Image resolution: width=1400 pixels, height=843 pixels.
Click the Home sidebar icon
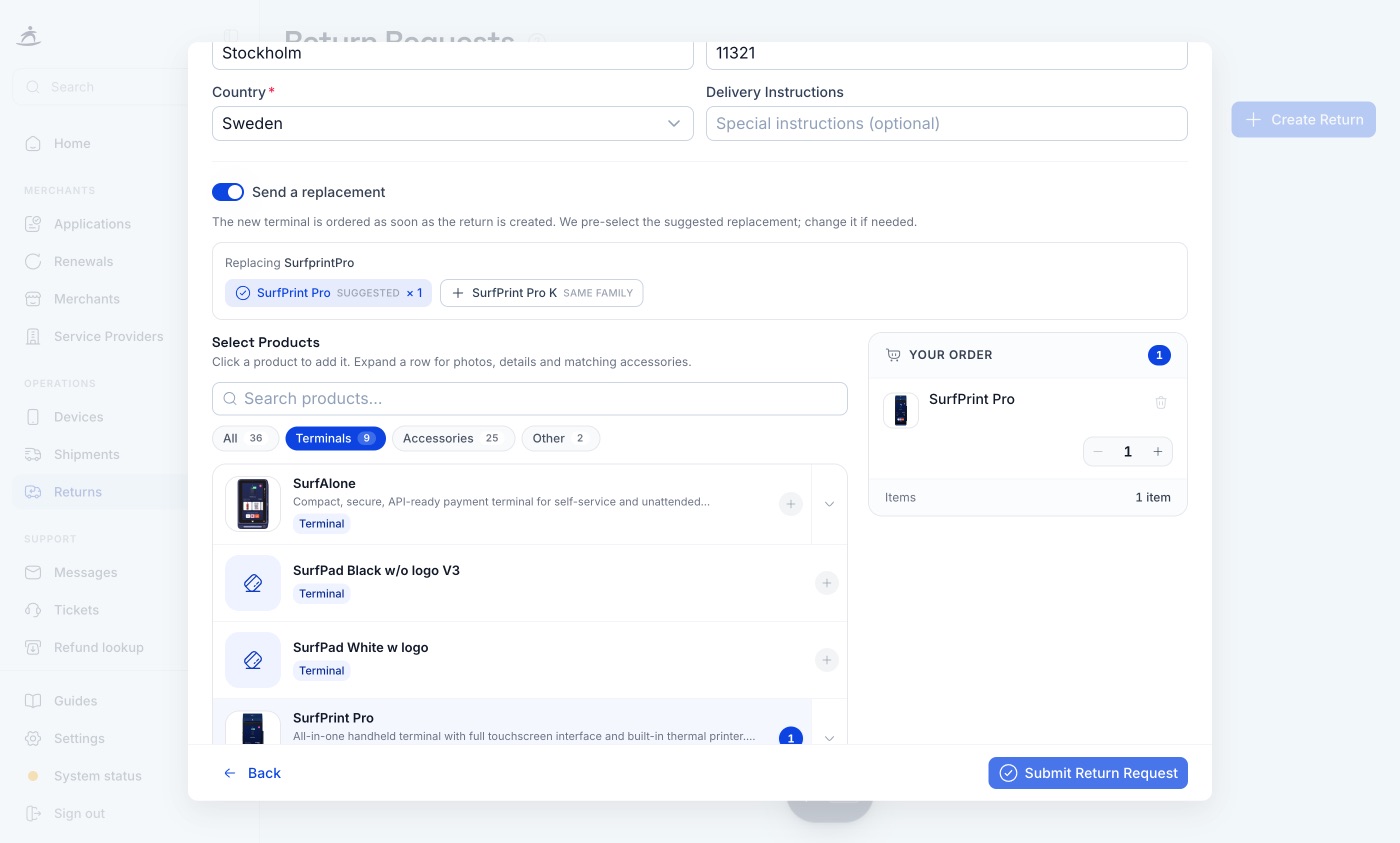pos(33,143)
